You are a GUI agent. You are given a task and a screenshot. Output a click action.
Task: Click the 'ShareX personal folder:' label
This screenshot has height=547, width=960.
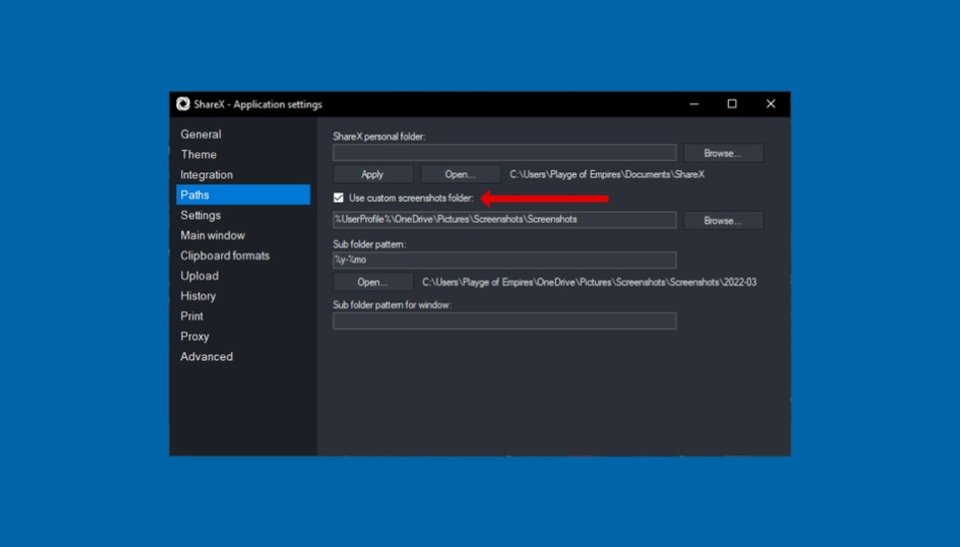(379, 137)
